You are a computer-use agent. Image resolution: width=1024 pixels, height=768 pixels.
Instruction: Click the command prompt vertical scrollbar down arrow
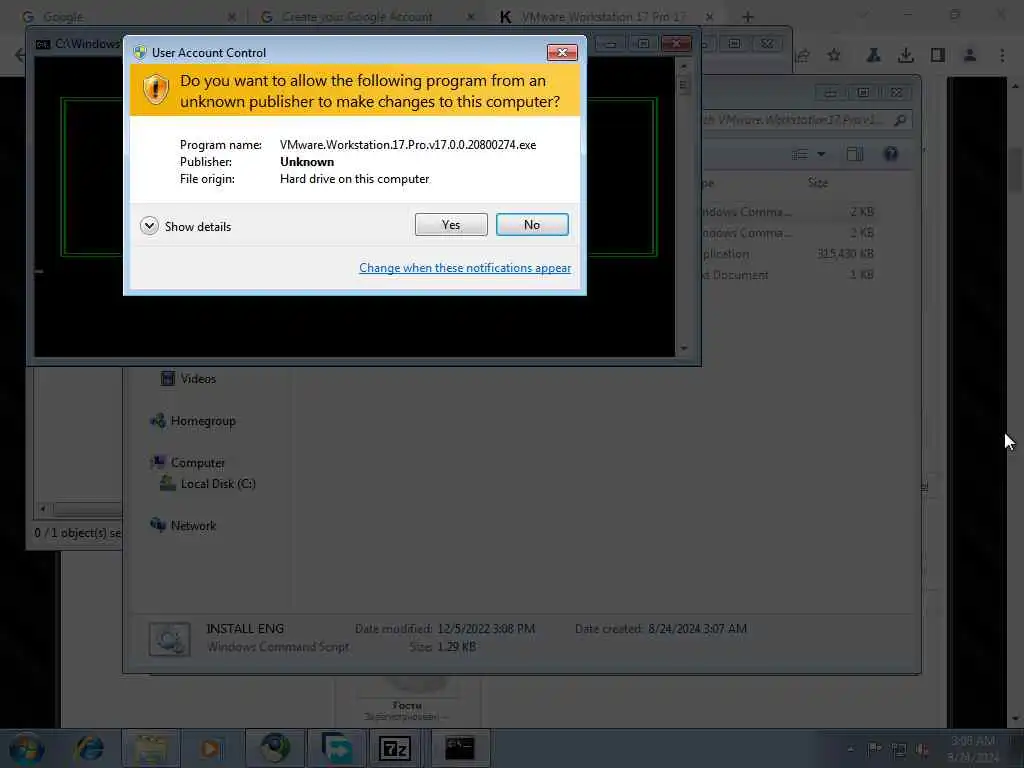coord(684,348)
